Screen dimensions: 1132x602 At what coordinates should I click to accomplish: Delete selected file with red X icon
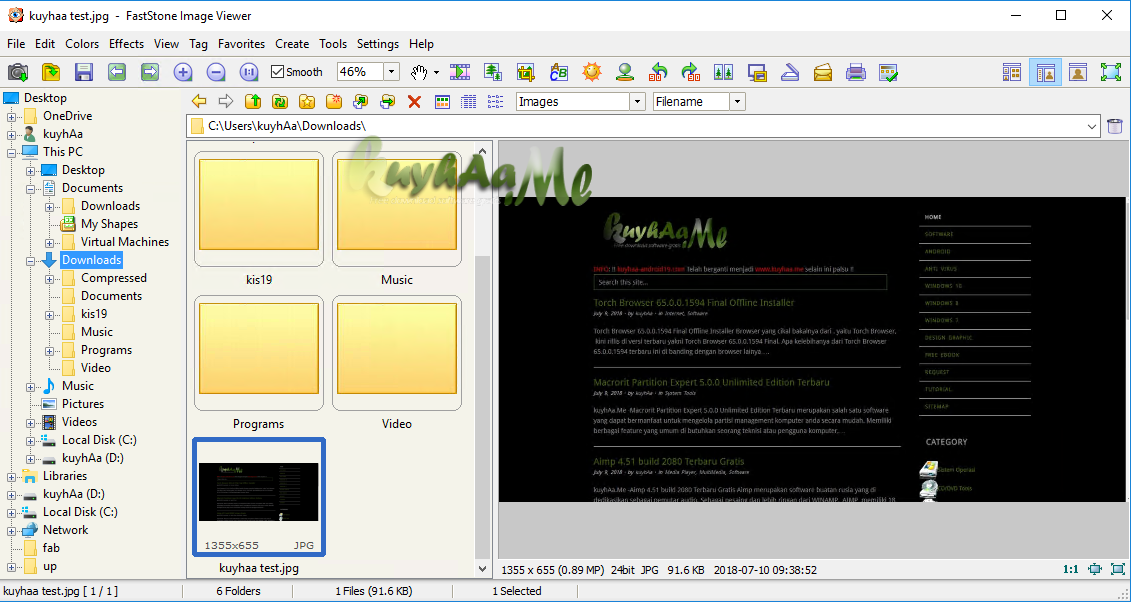click(414, 102)
